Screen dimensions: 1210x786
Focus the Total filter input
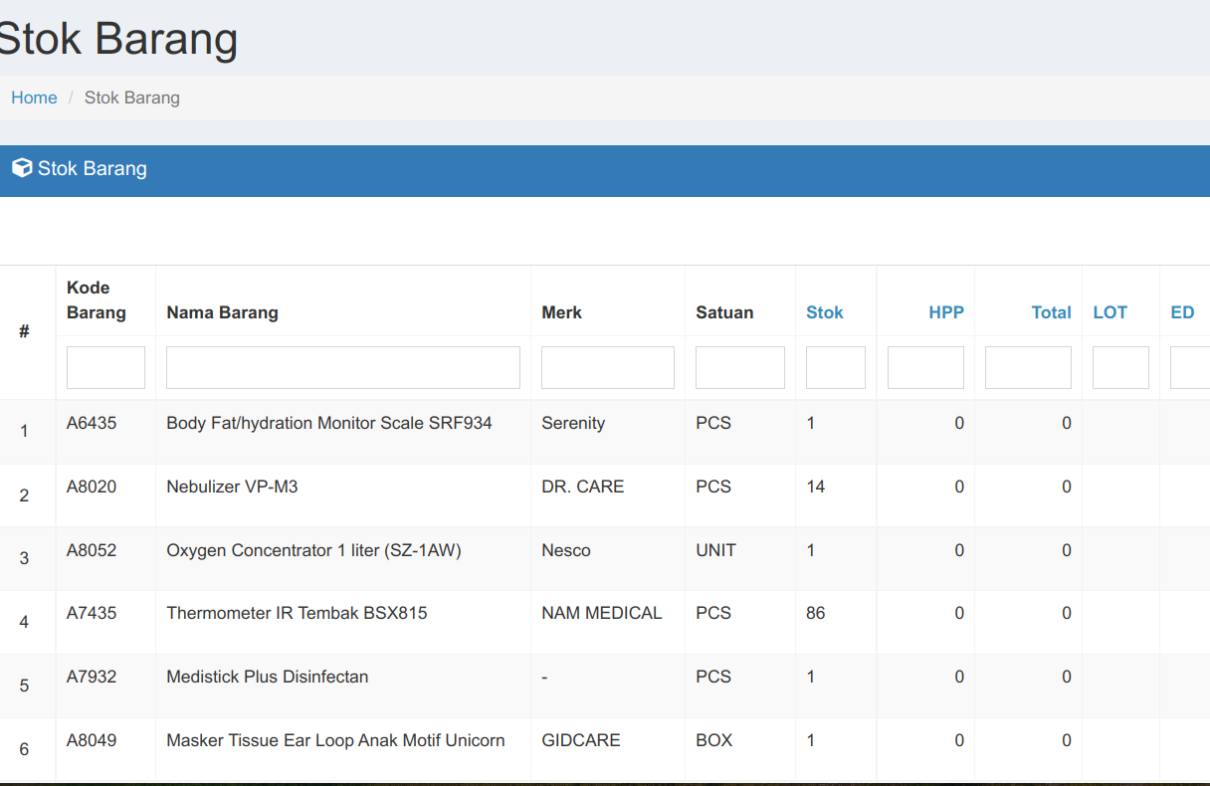[1027, 367]
